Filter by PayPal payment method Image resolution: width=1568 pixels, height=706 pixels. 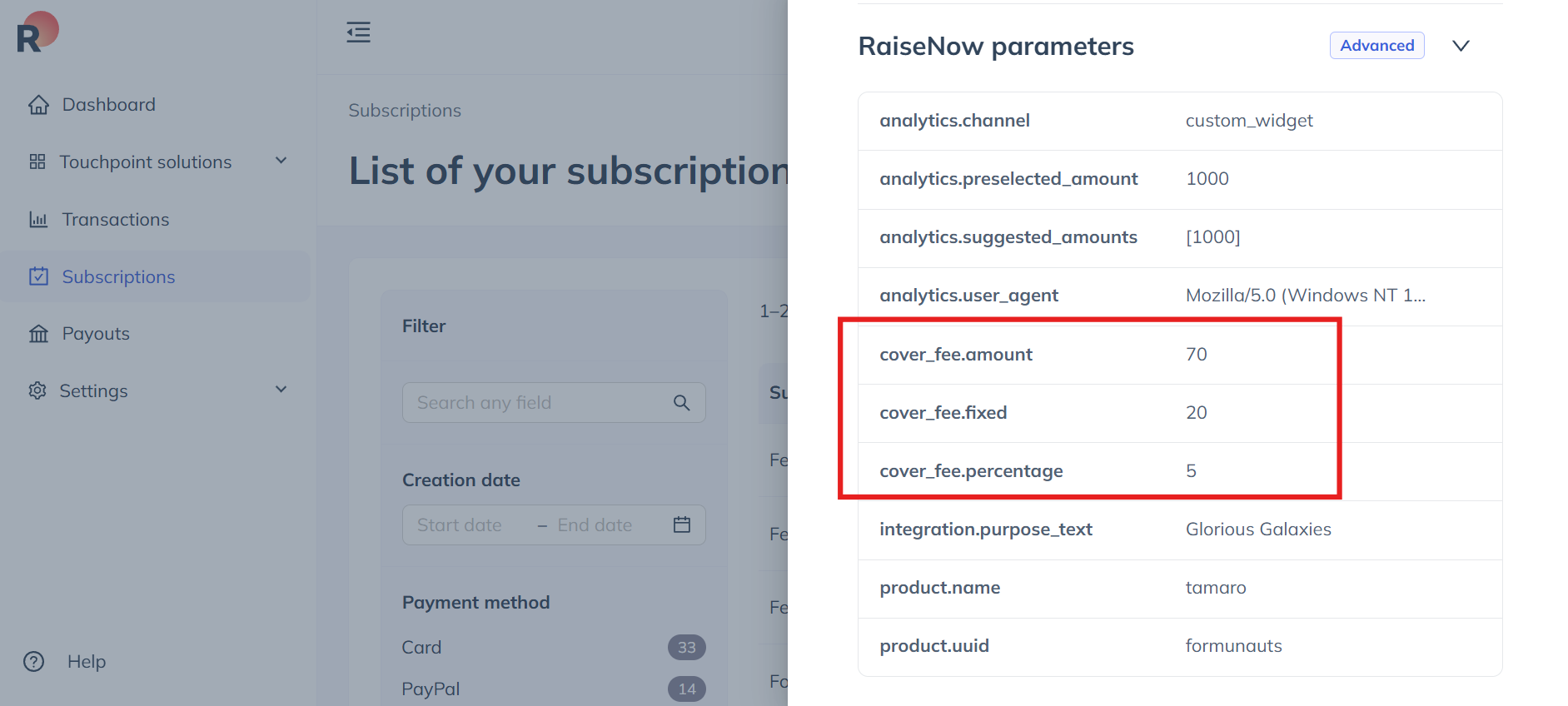pyautogui.click(x=431, y=689)
